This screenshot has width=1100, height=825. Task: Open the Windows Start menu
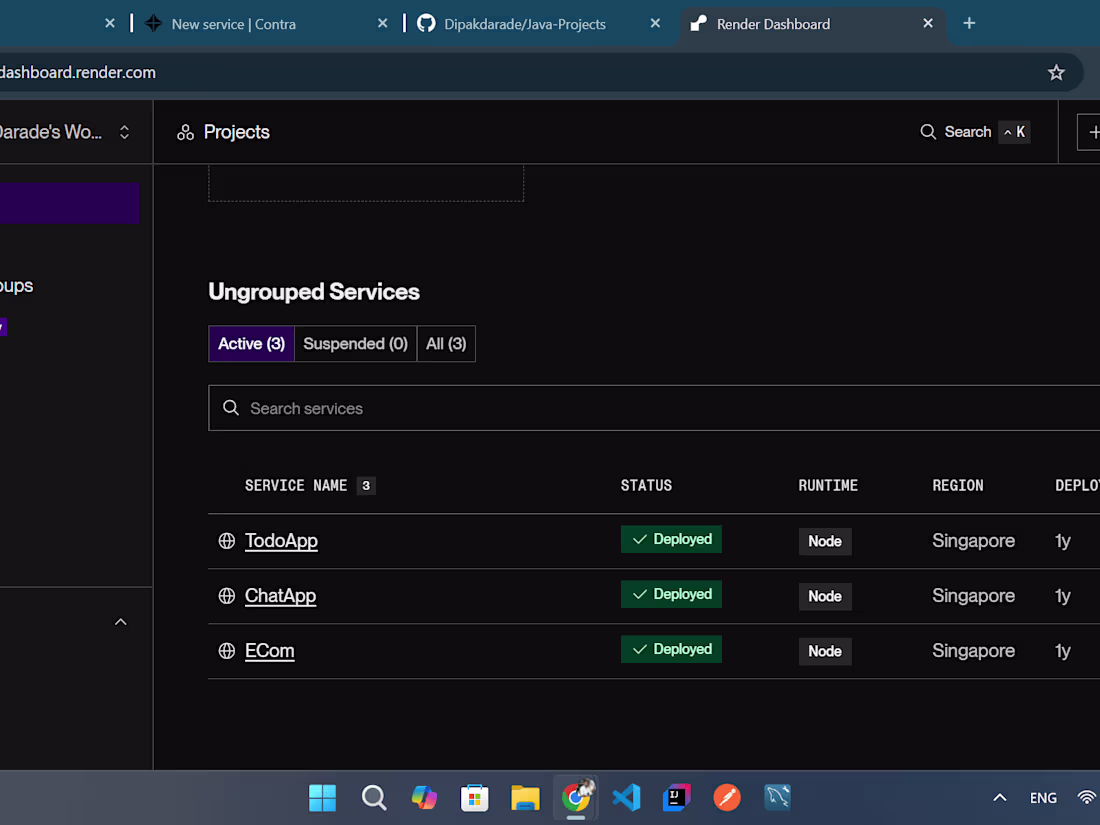[x=323, y=798]
